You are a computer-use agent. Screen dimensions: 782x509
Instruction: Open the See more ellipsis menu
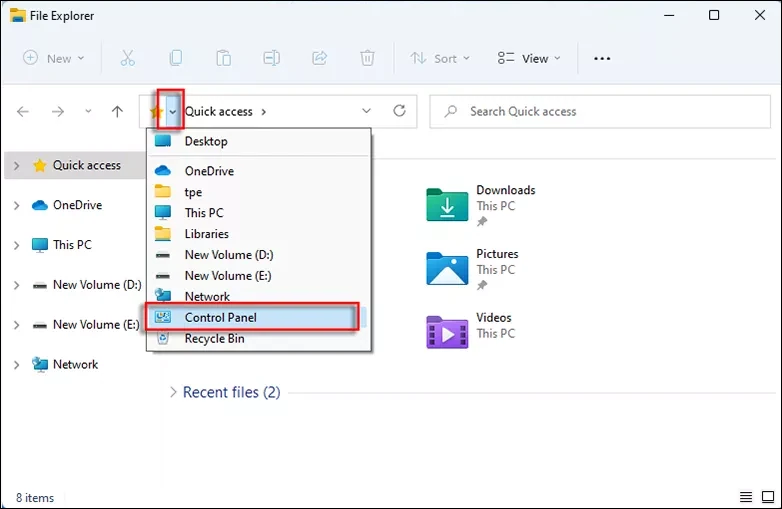coord(602,58)
